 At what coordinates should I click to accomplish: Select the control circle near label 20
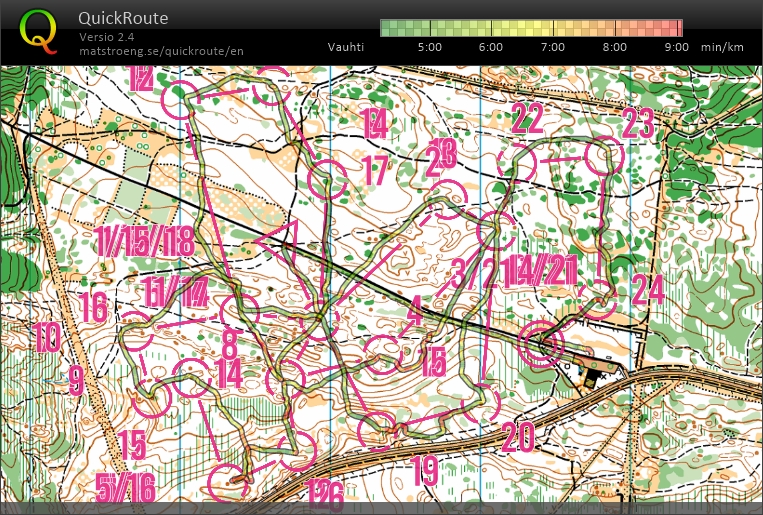click(x=481, y=403)
